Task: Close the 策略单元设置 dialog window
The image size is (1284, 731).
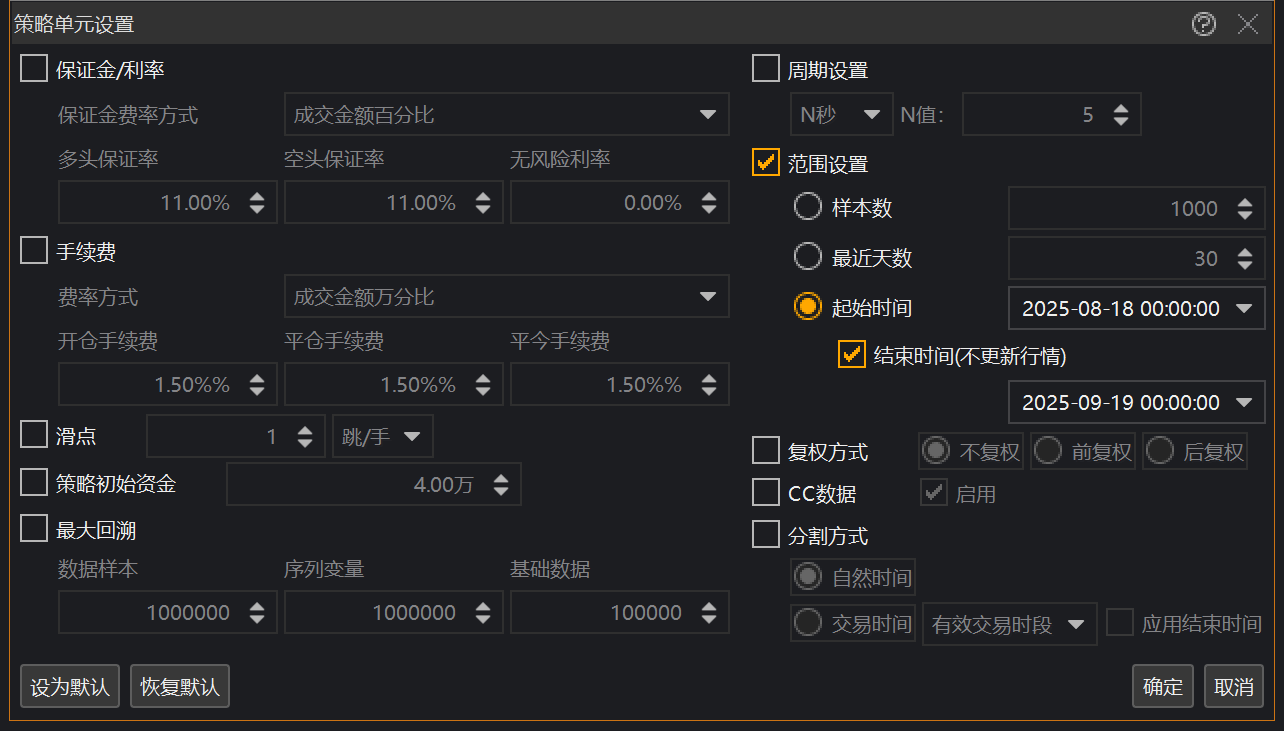Action: pyautogui.click(x=1248, y=24)
